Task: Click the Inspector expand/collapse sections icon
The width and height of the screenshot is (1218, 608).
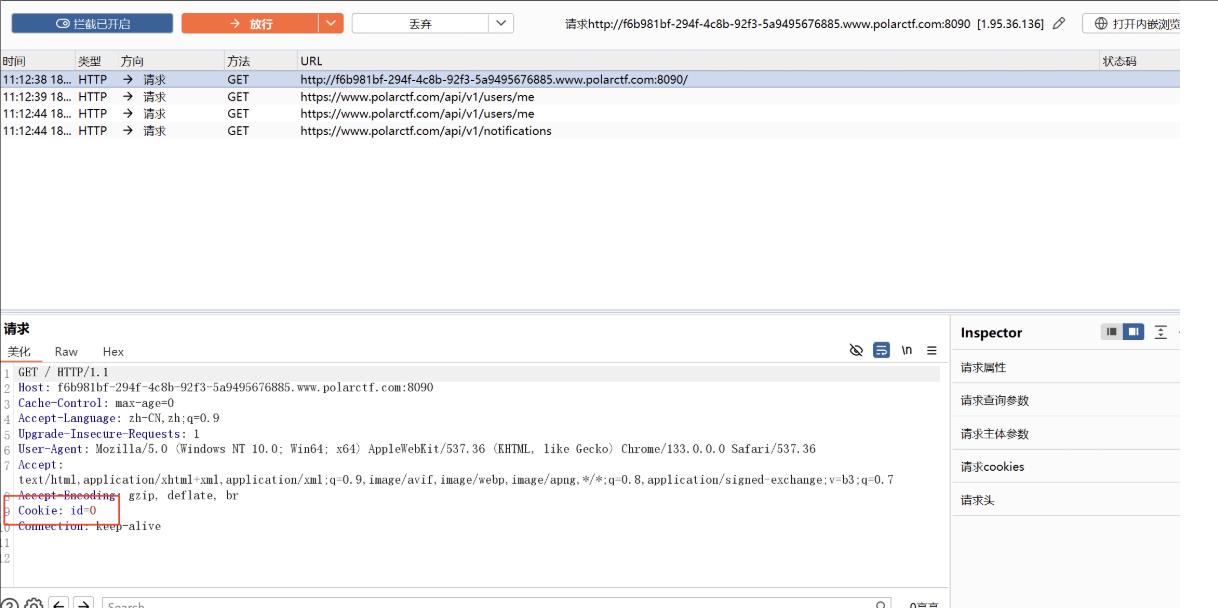Action: pyautogui.click(x=1160, y=332)
